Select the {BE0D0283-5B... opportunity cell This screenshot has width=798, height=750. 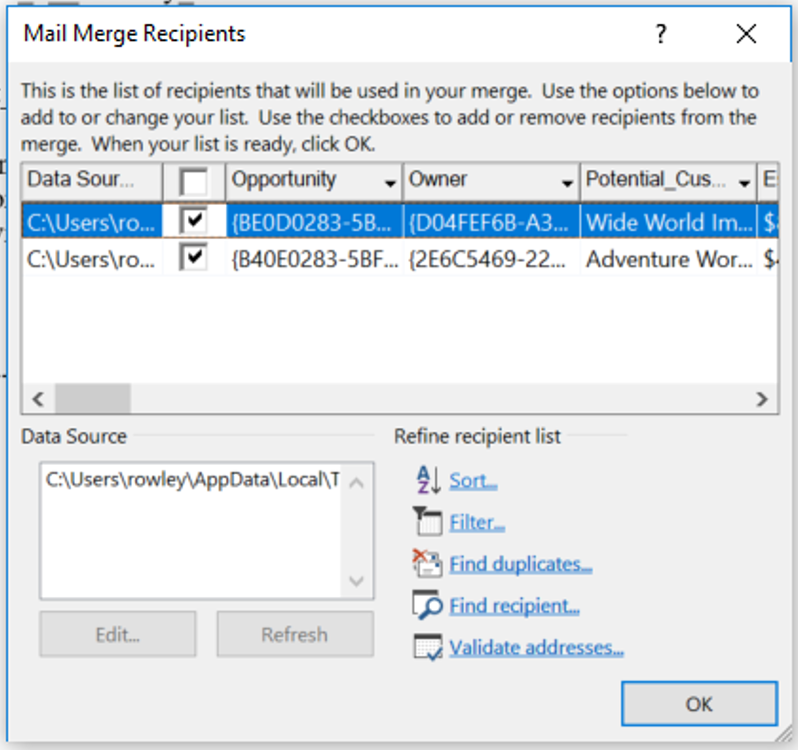click(314, 222)
